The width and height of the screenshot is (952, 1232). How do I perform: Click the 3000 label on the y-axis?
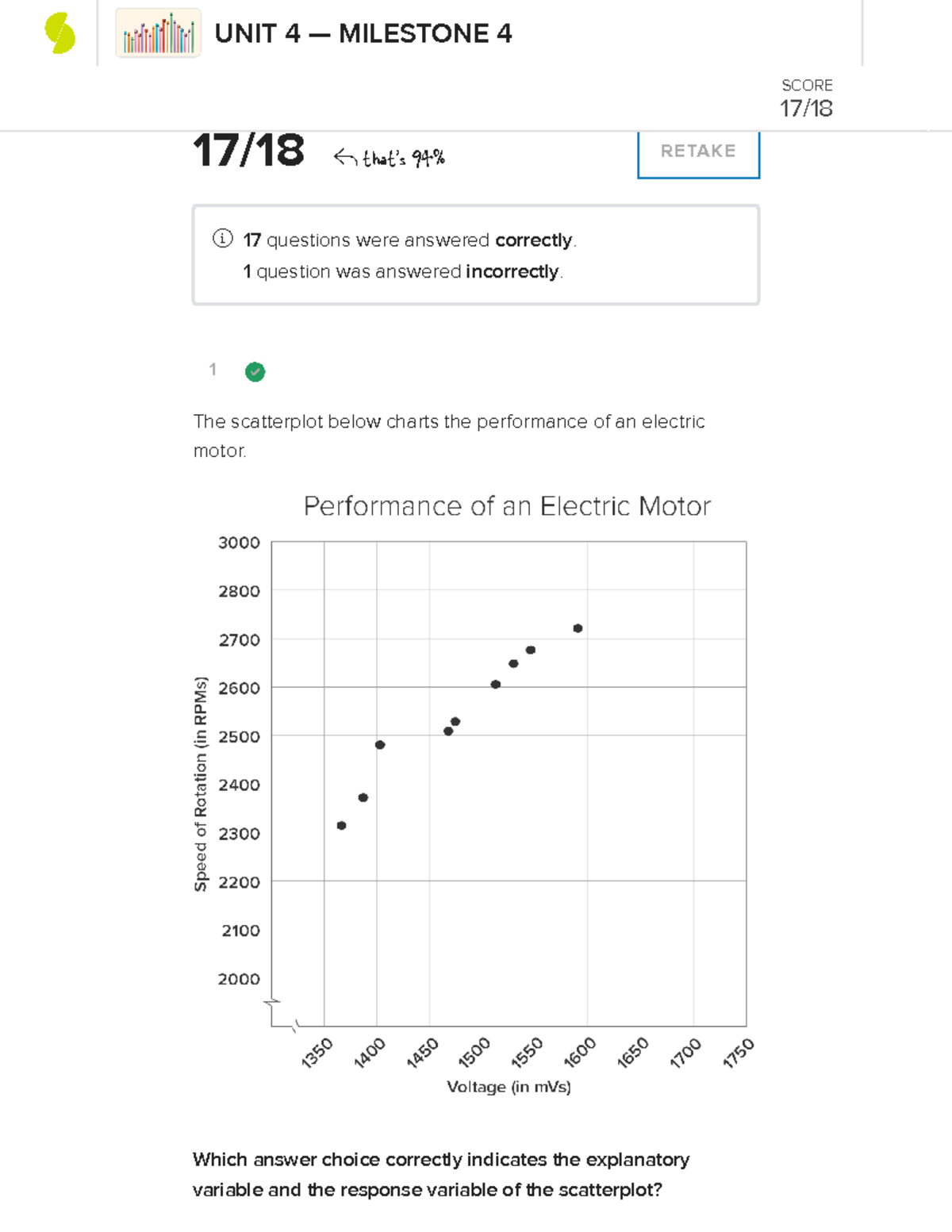239,543
